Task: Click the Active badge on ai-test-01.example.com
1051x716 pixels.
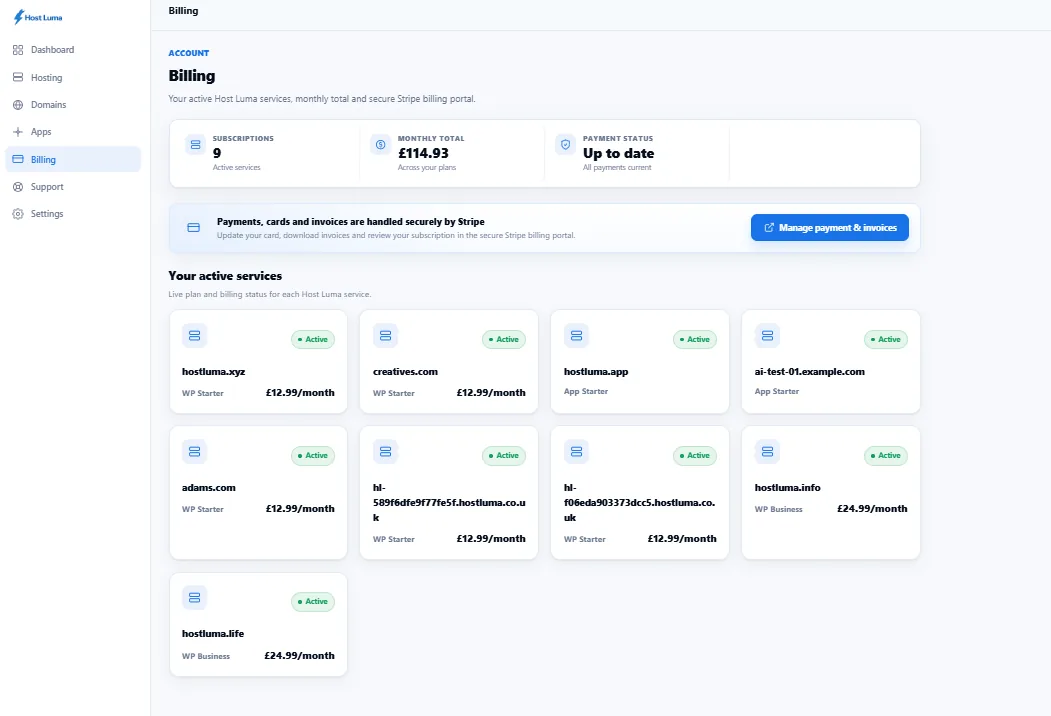Action: click(886, 339)
